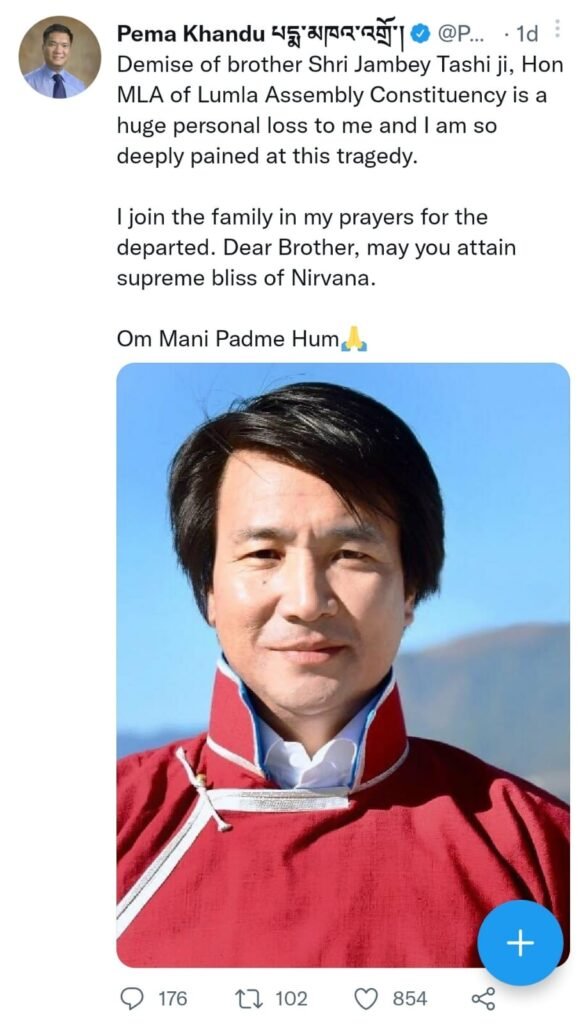The width and height of the screenshot is (588, 1024).
Task: Open tweet via 'Demise of brother' paragraph
Action: pyautogui.click(x=340, y=111)
